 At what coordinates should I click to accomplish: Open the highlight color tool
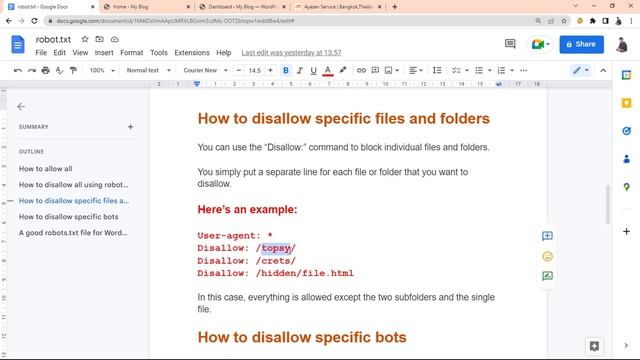[x=342, y=71]
